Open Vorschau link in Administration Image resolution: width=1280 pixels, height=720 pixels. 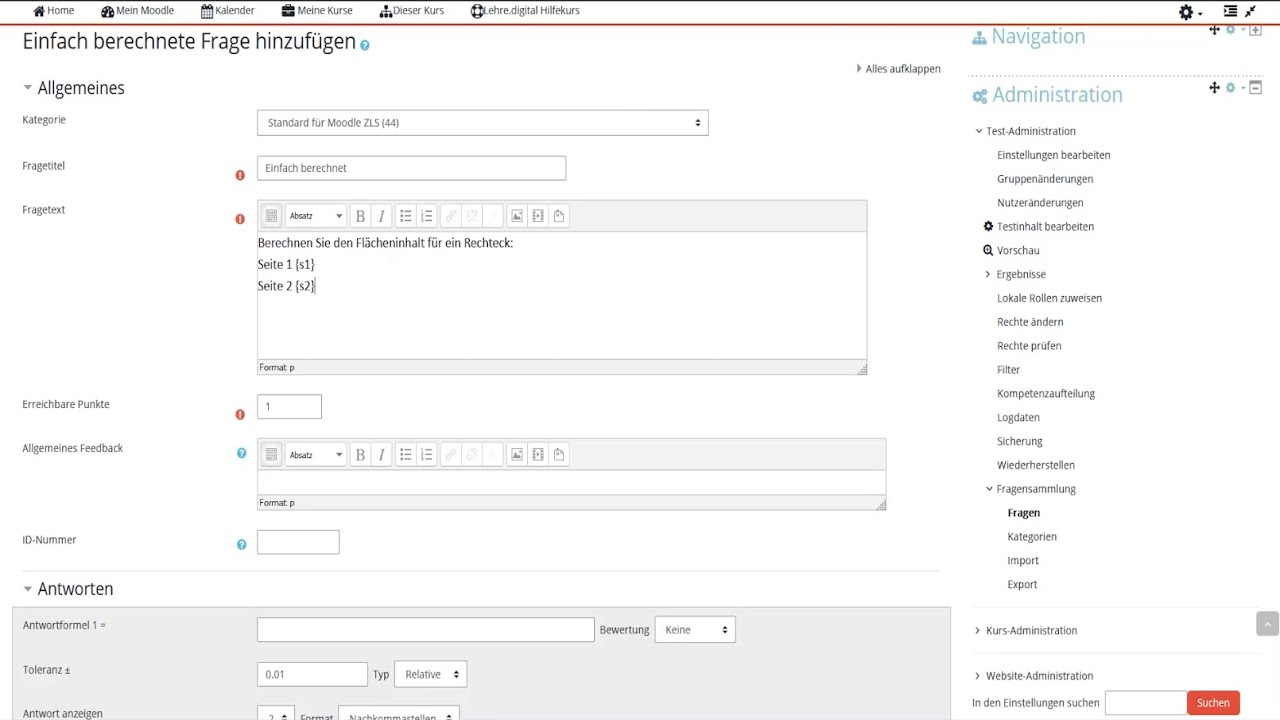point(1018,251)
